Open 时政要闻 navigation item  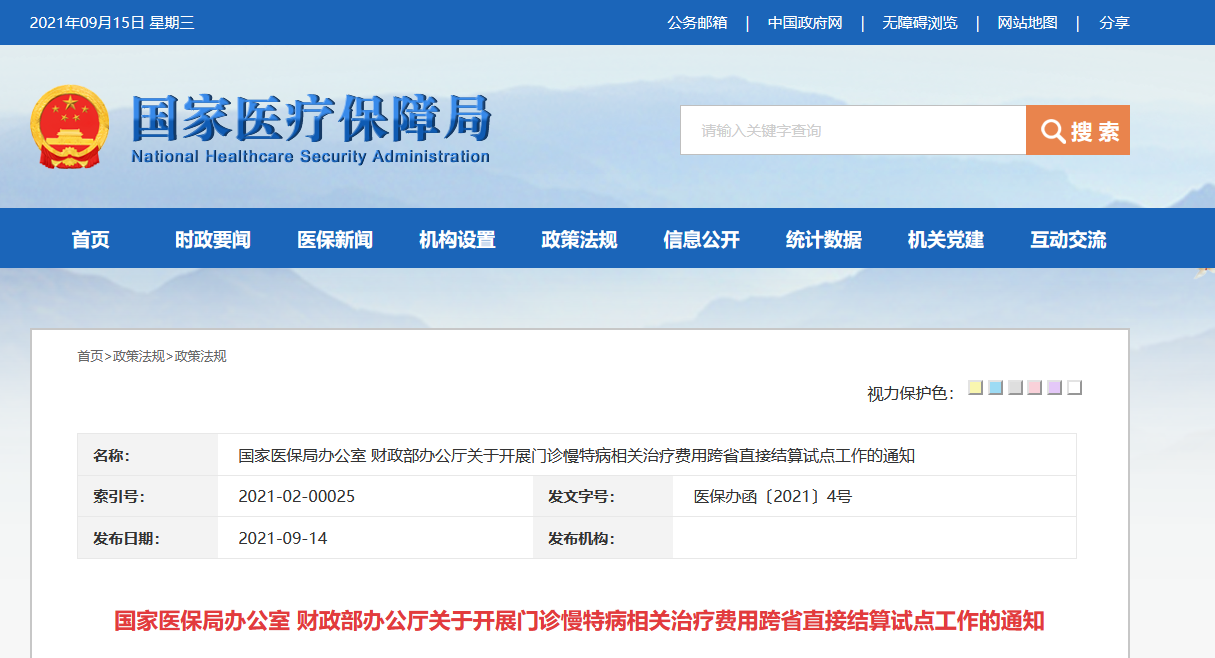tap(213, 240)
